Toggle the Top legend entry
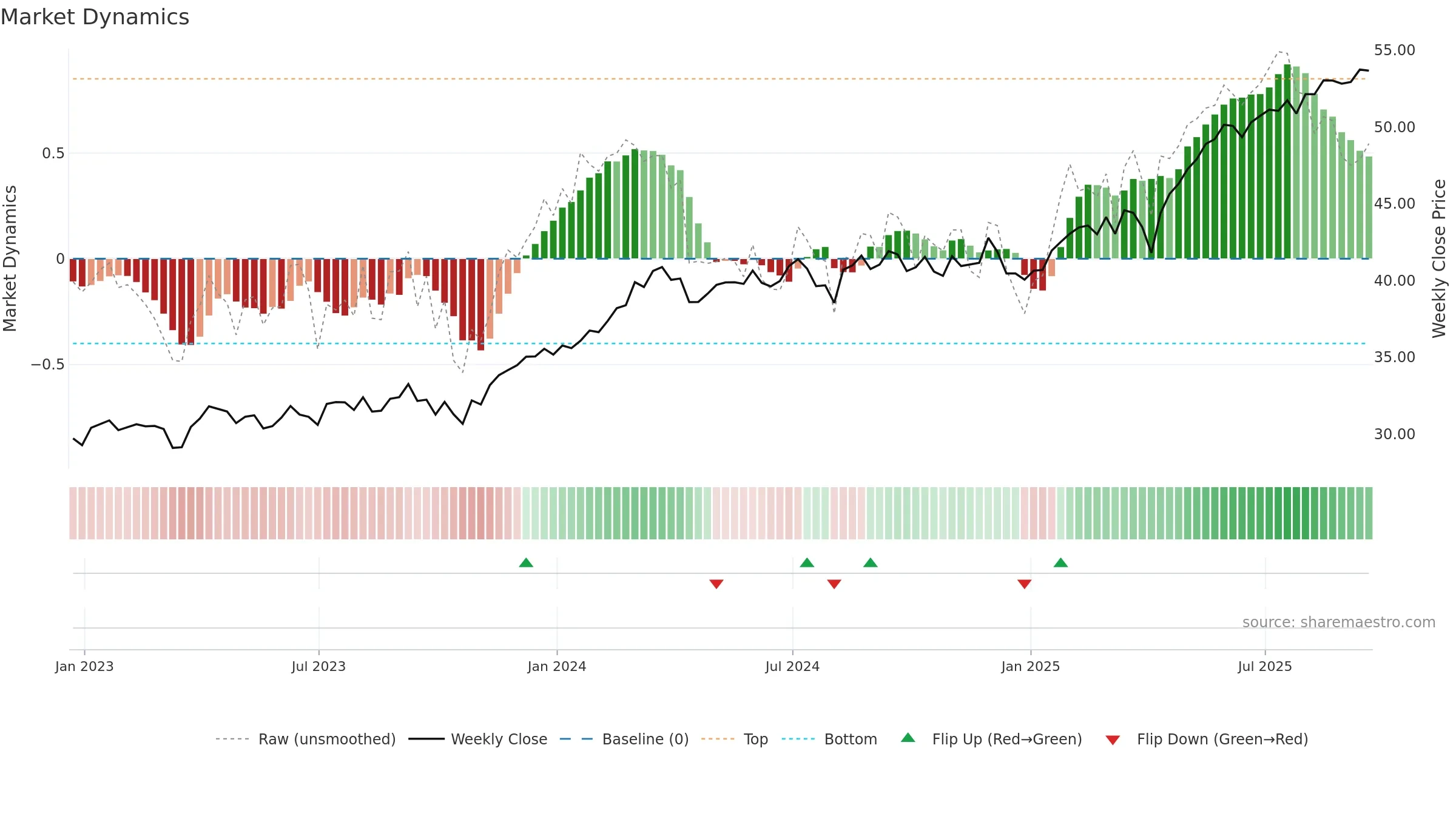The image size is (1456, 819). click(x=735, y=739)
